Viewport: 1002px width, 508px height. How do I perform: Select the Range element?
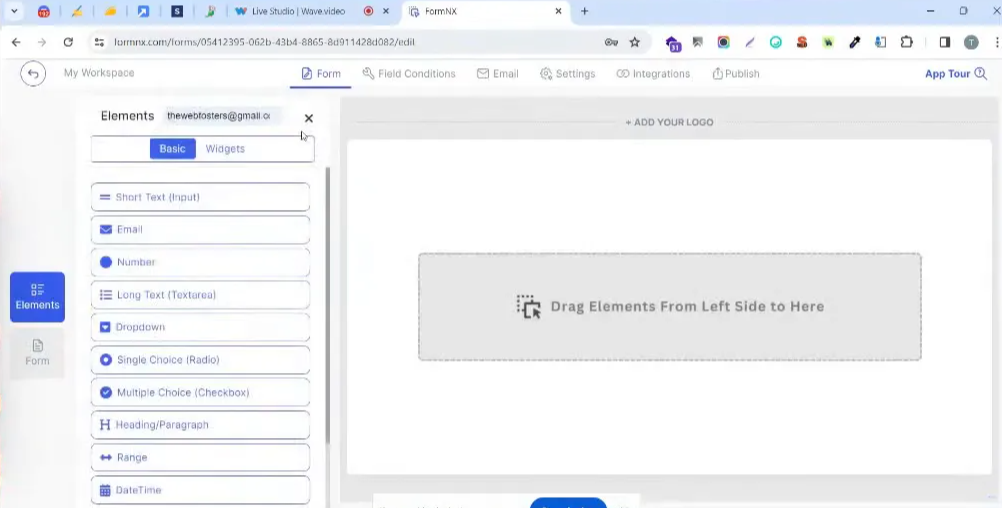pos(200,458)
